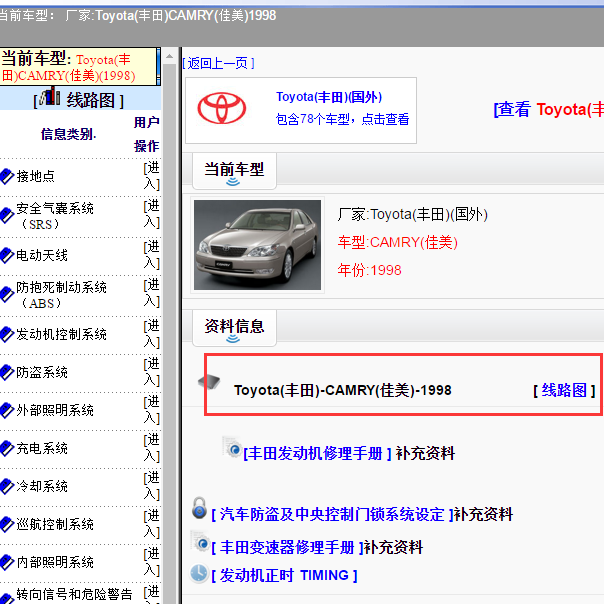Click the left panel scrollbar up arrow
The width and height of the screenshot is (604, 604).
(169, 57)
